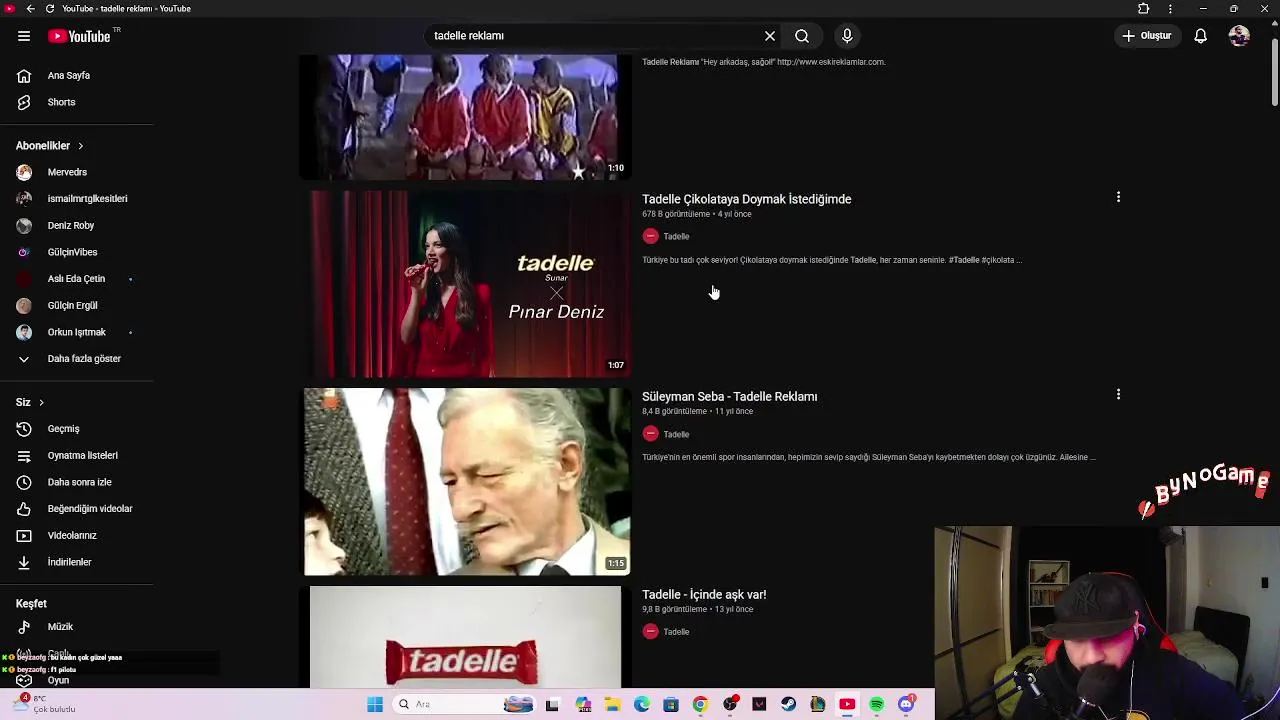Click the magnifier search button
Image resolution: width=1280 pixels, height=720 pixels.
click(802, 36)
